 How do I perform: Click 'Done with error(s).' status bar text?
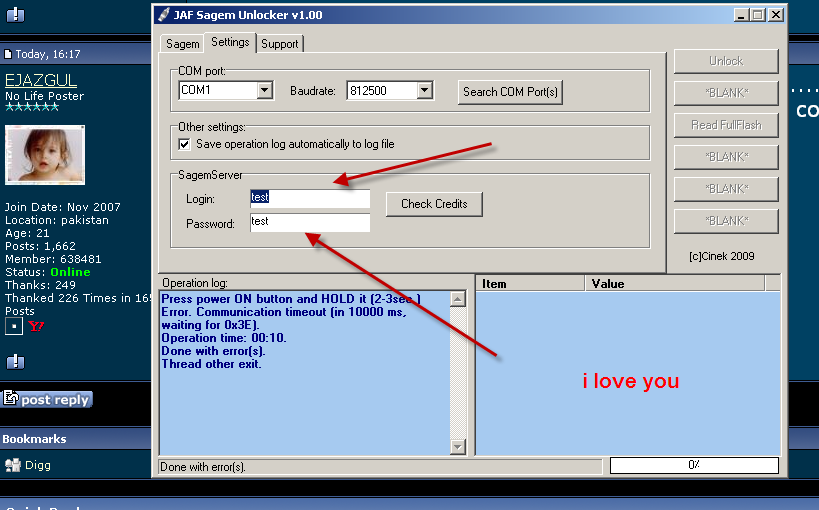tap(203, 467)
